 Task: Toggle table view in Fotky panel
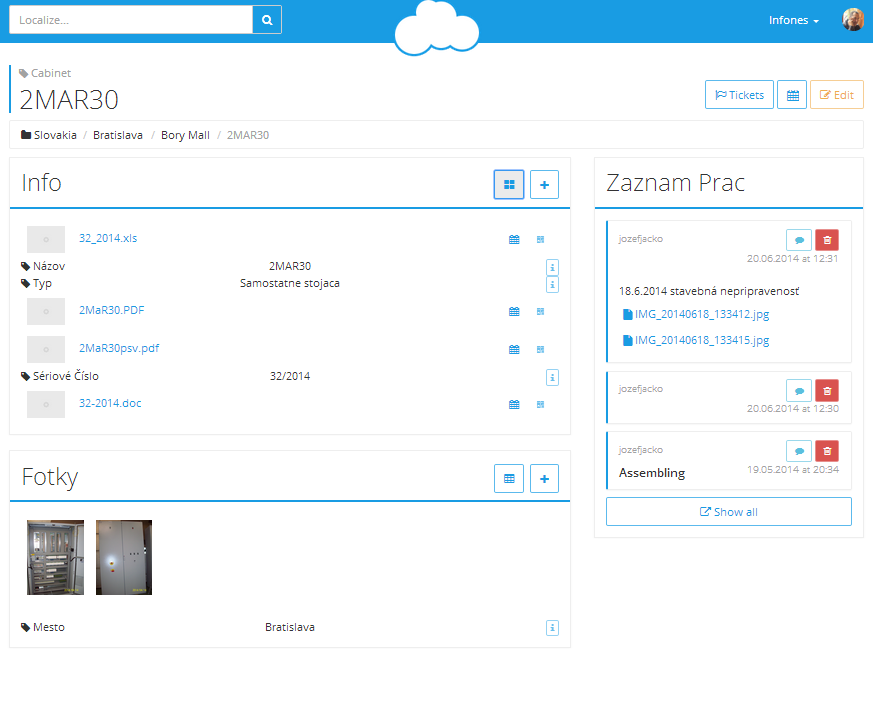point(509,479)
